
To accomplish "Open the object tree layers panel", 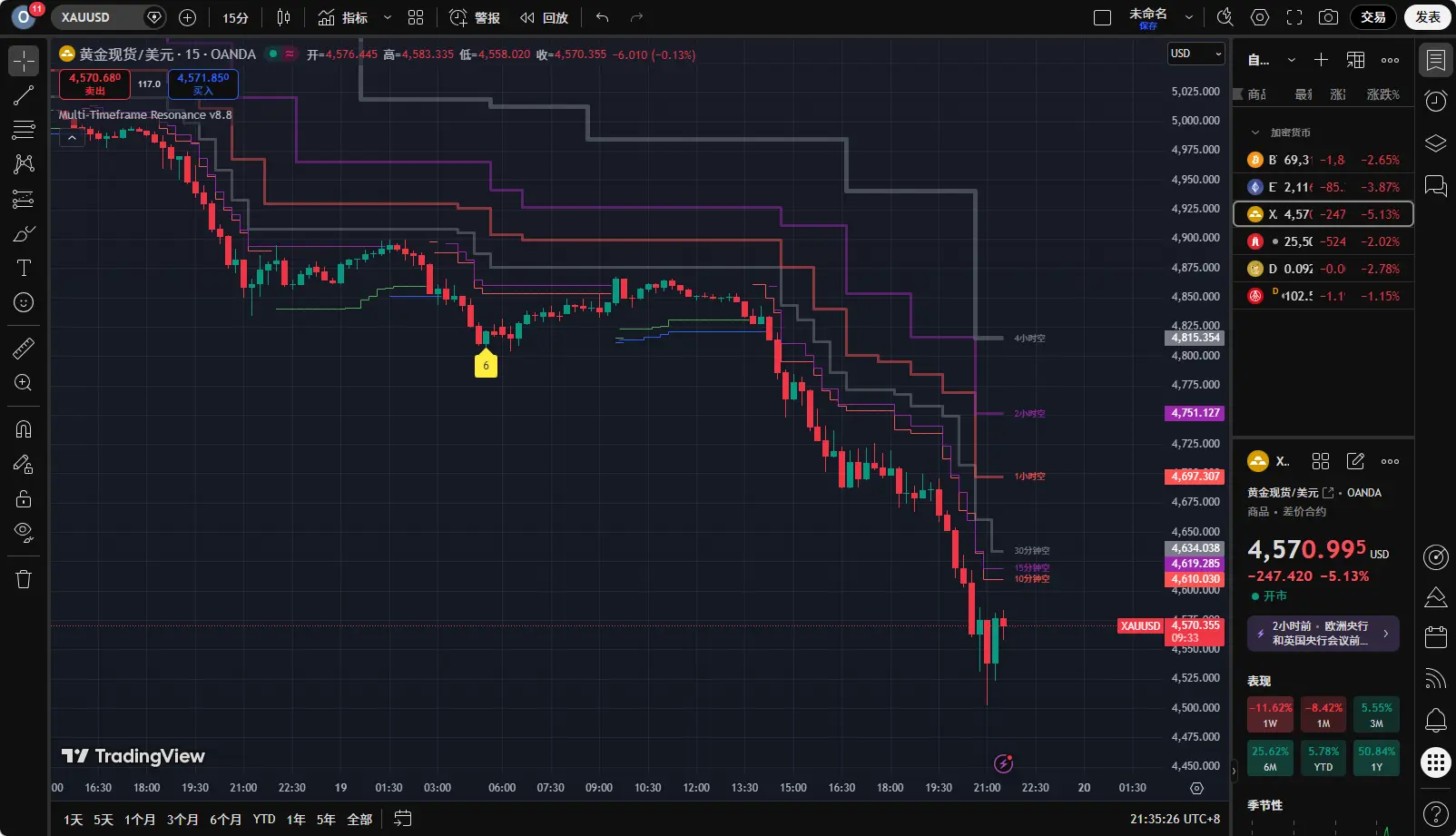I will [x=1436, y=143].
